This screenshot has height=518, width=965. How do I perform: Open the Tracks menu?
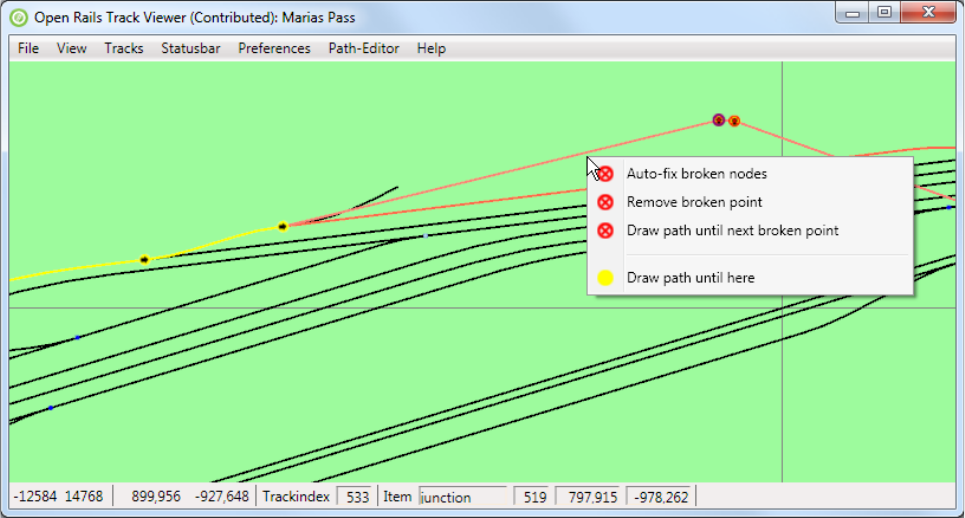coord(124,48)
